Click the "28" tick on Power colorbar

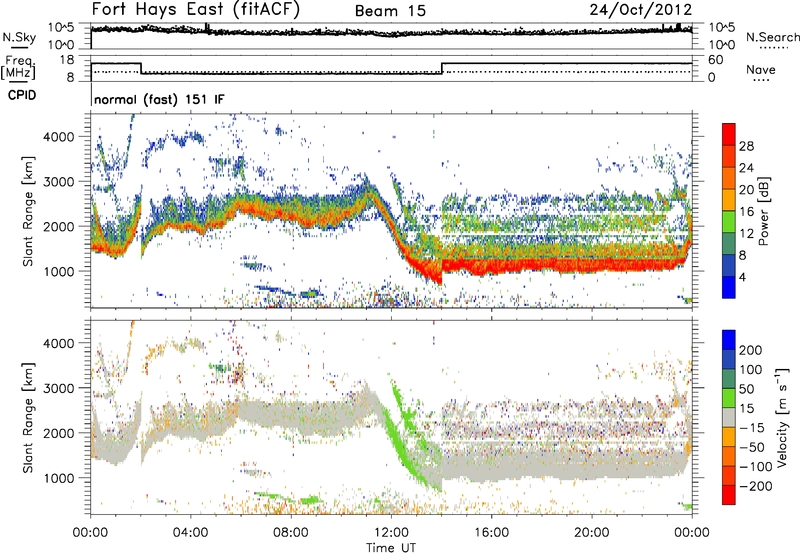point(746,146)
